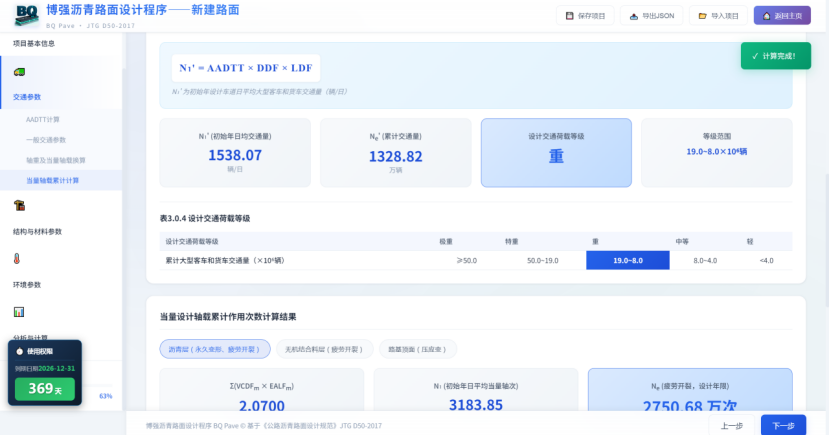The image size is (830, 435).
Task: Open 轴重及当量轴载换算 sub-item
Action: pos(56,160)
